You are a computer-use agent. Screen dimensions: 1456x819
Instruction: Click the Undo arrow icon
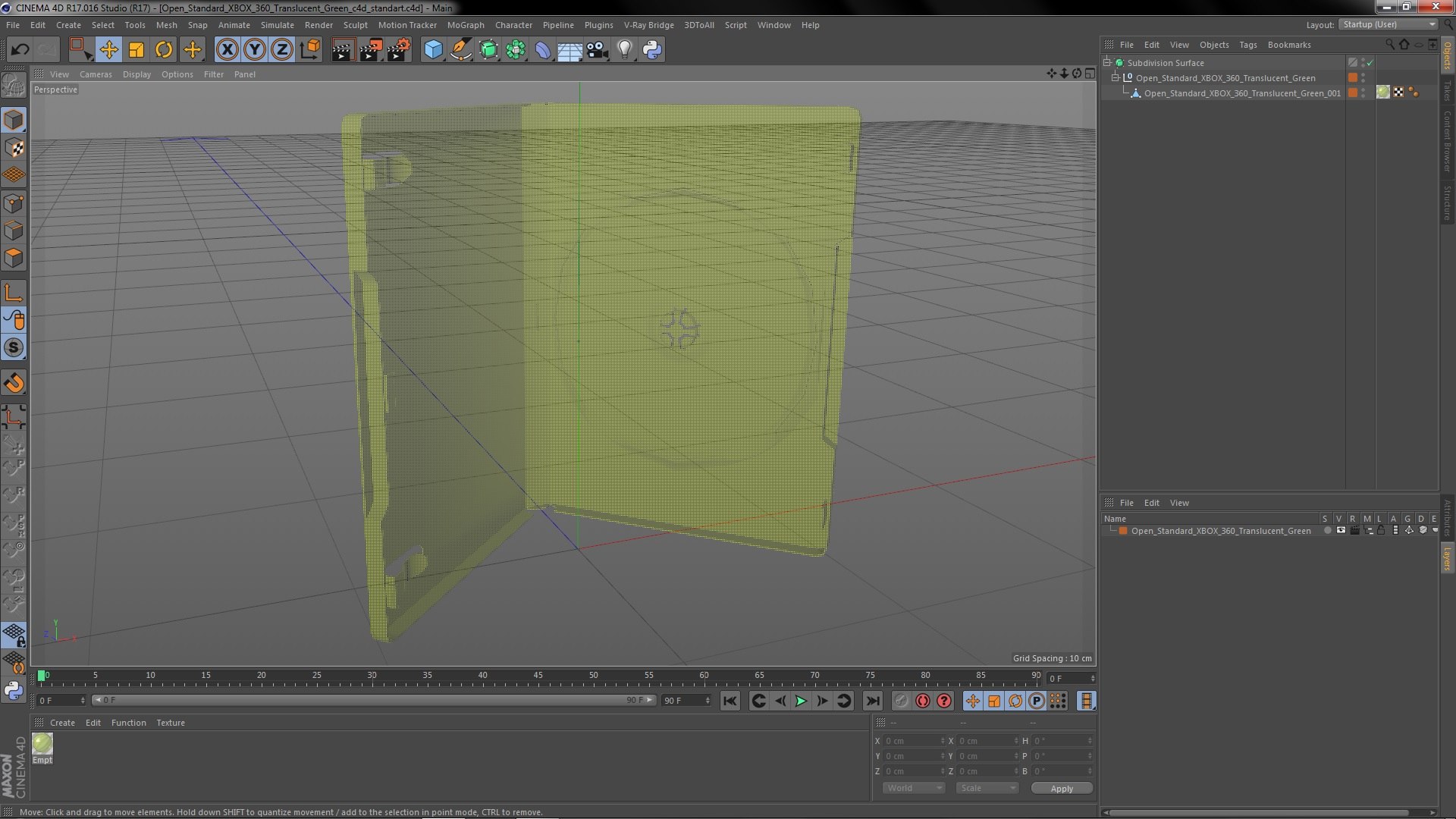click(x=20, y=50)
